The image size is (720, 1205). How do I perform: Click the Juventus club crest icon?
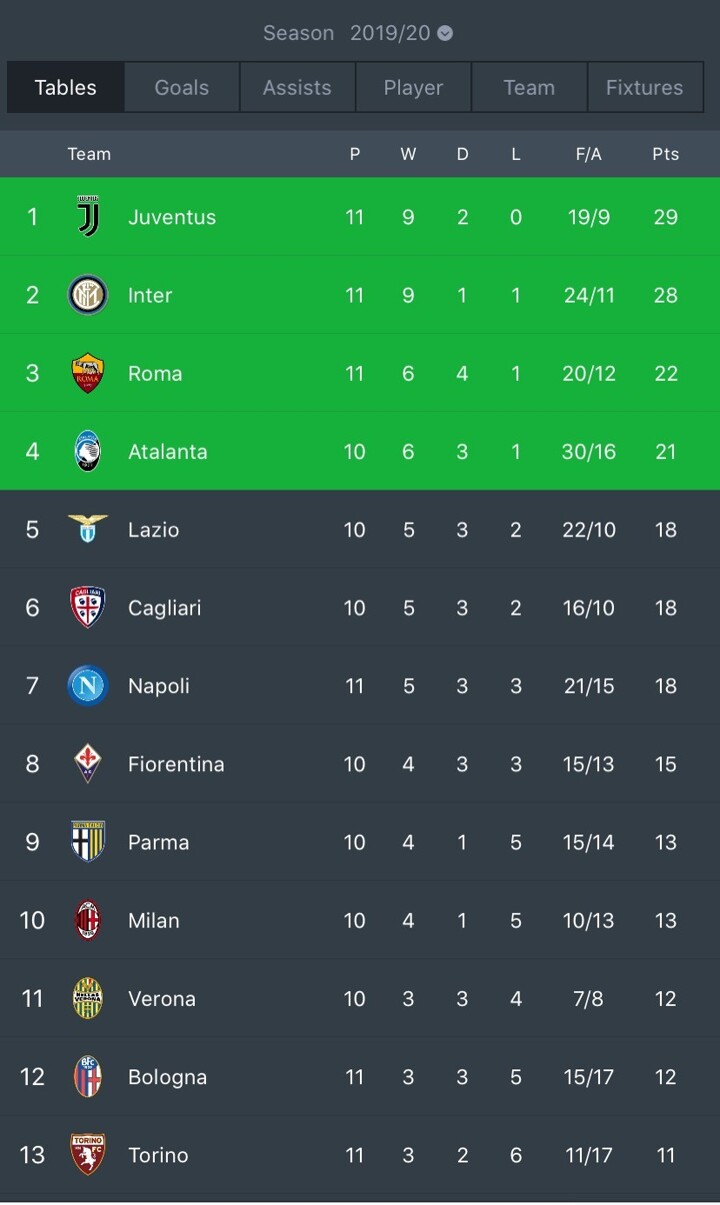(x=88, y=216)
